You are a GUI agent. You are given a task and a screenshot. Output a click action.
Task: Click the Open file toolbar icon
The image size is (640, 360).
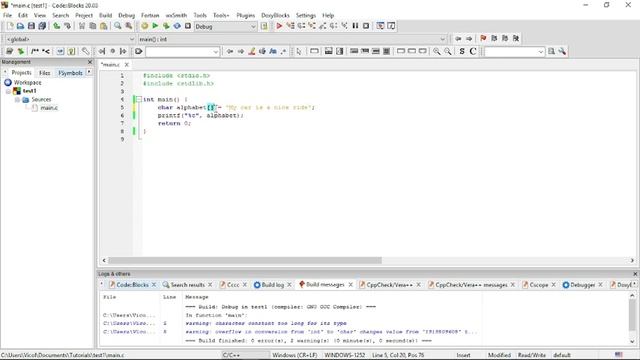click(x=20, y=26)
